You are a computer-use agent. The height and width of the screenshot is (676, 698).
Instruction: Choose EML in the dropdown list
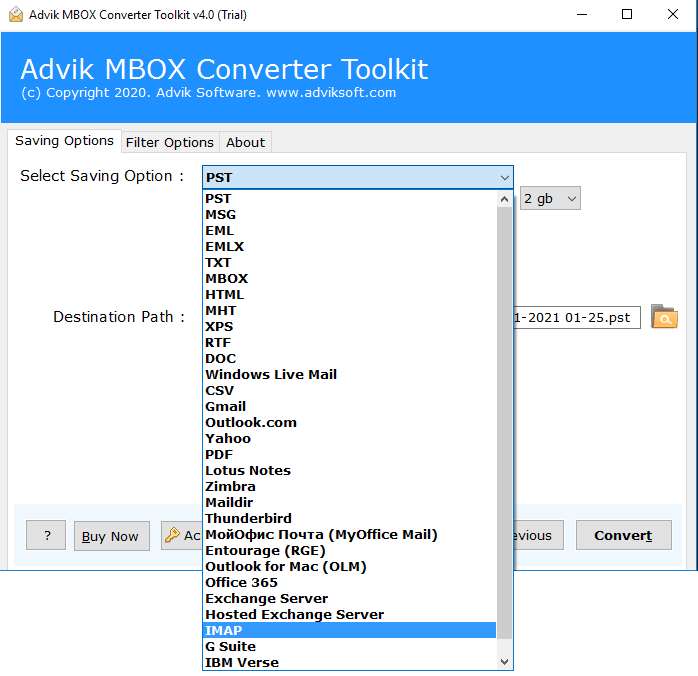click(349, 231)
